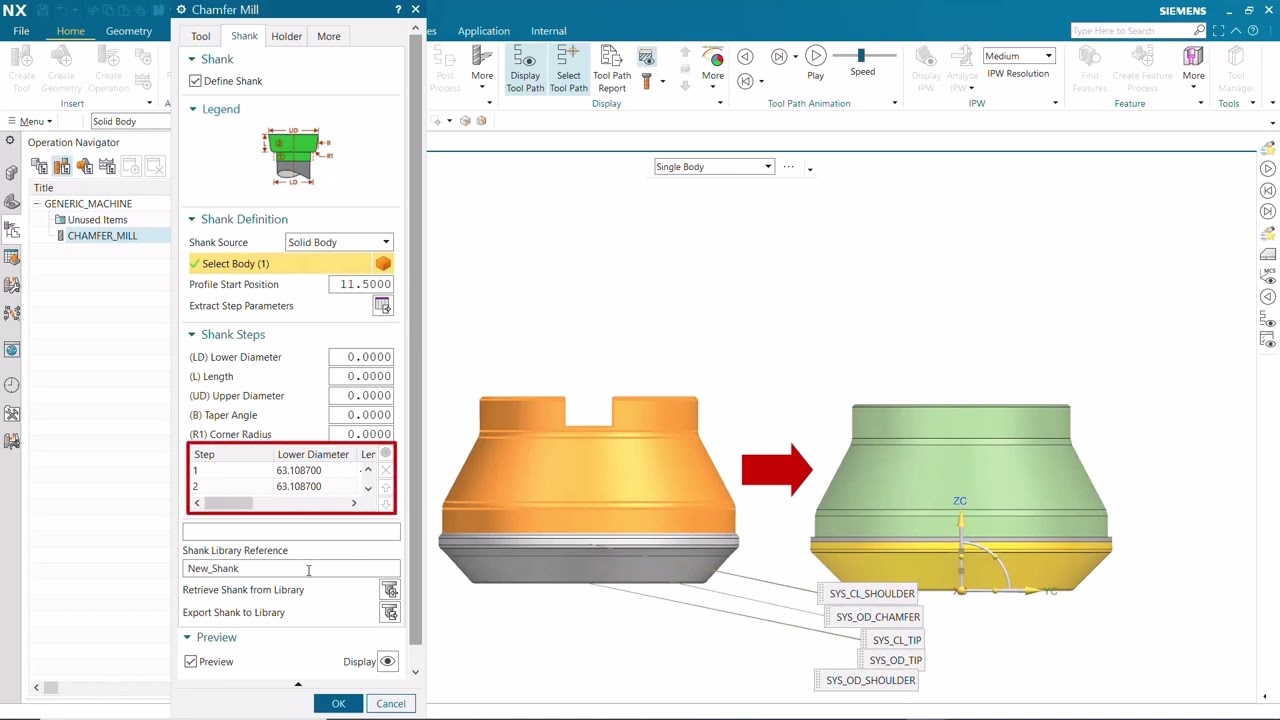This screenshot has height=720, width=1280.
Task: Click the Retrieve Shank from Library icon
Action: (x=389, y=590)
